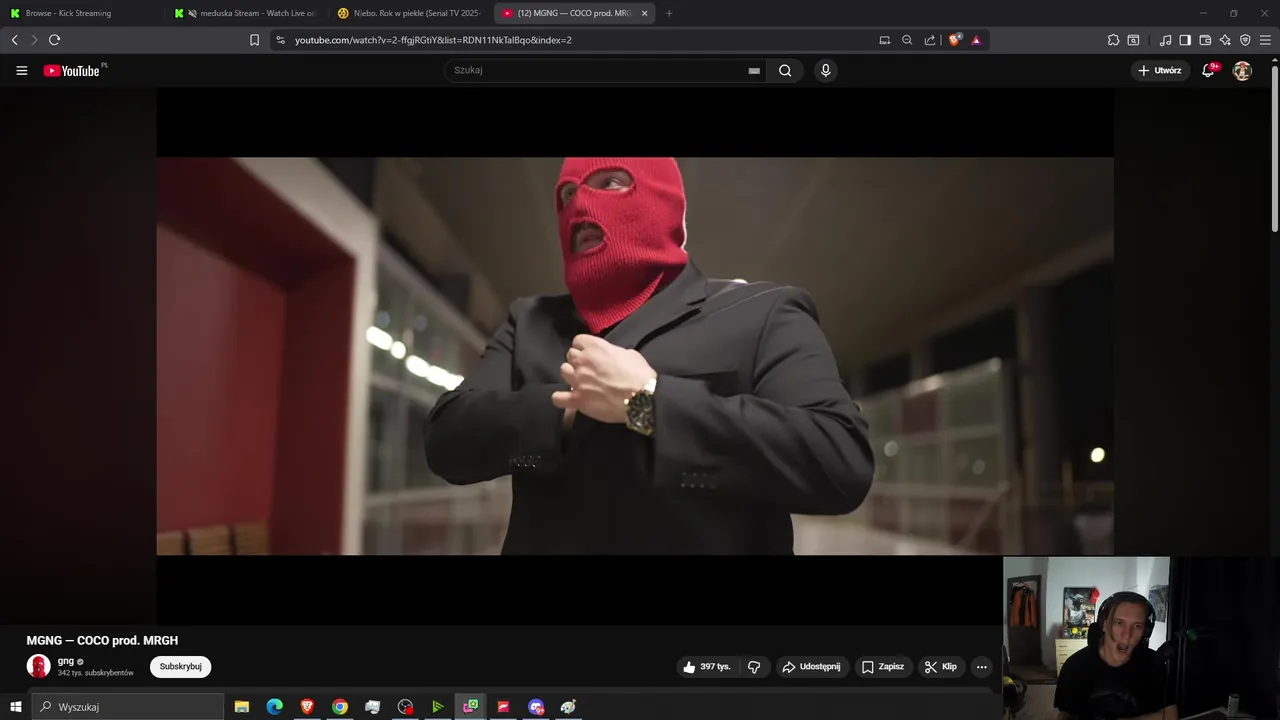Viewport: 1280px width, 720px height.
Task: Reload the current page
Action: (54, 40)
